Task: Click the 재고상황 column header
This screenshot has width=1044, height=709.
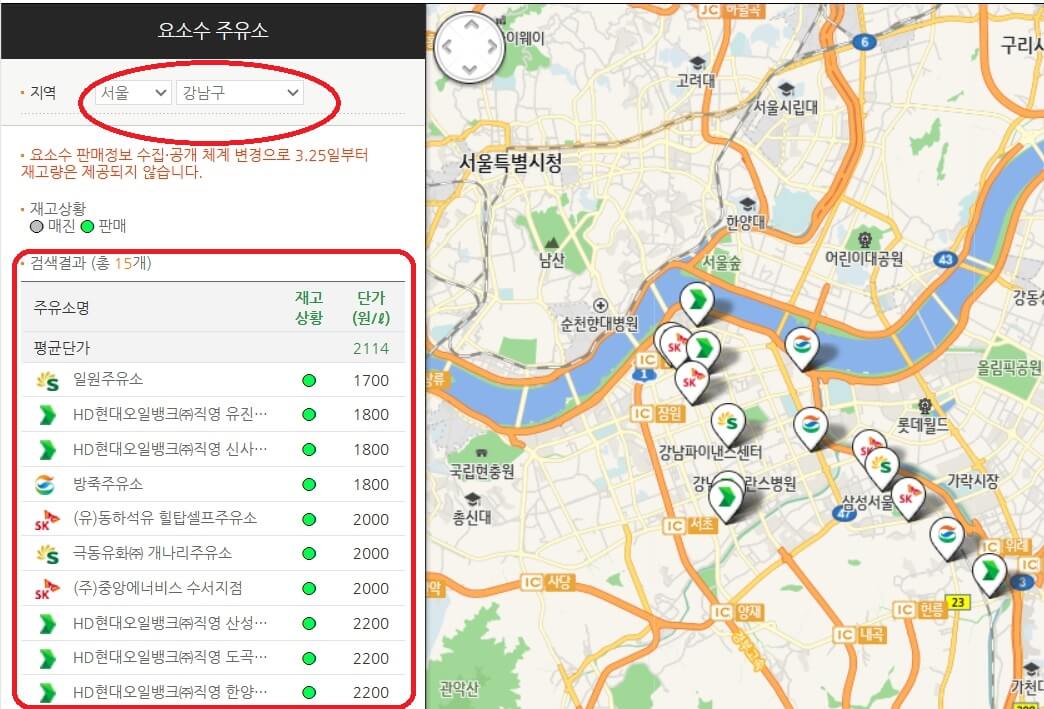Action: tap(307, 306)
